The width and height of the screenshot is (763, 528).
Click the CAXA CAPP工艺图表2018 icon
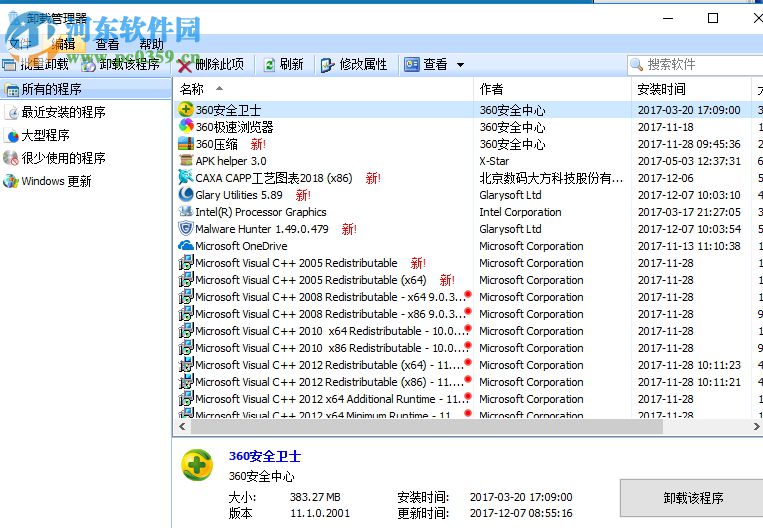coord(186,177)
